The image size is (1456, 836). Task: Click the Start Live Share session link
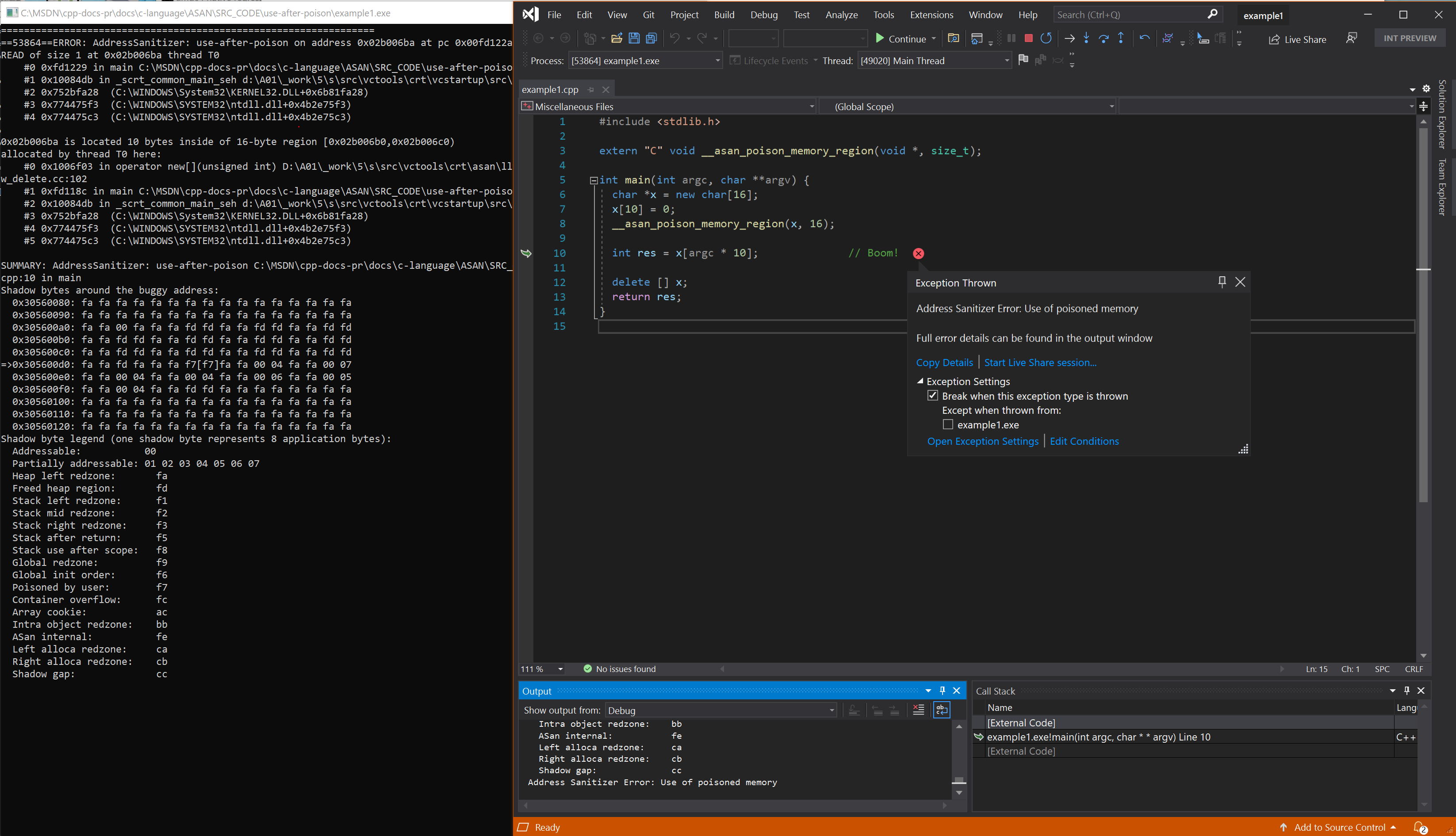tap(1040, 362)
